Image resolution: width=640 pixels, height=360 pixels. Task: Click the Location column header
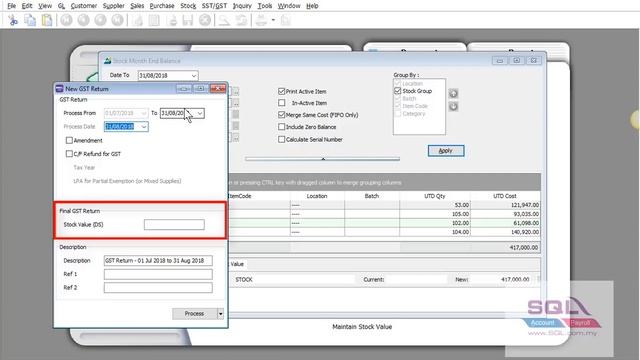(x=317, y=196)
